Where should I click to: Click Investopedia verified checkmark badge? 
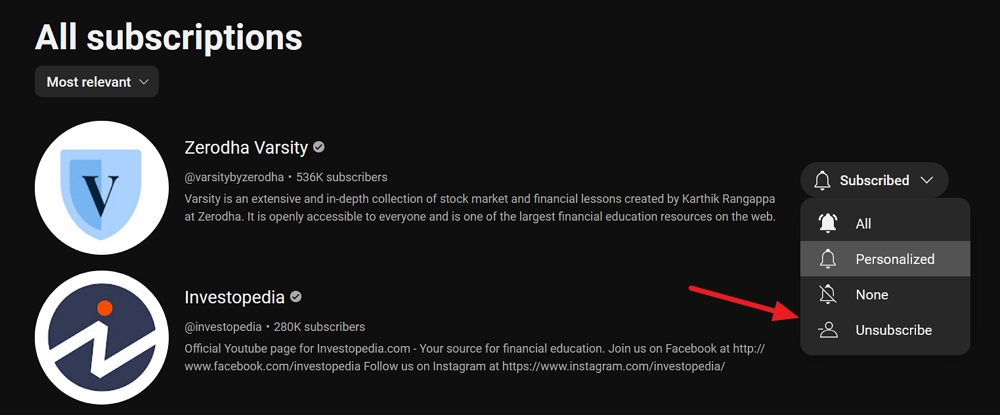[x=296, y=297]
